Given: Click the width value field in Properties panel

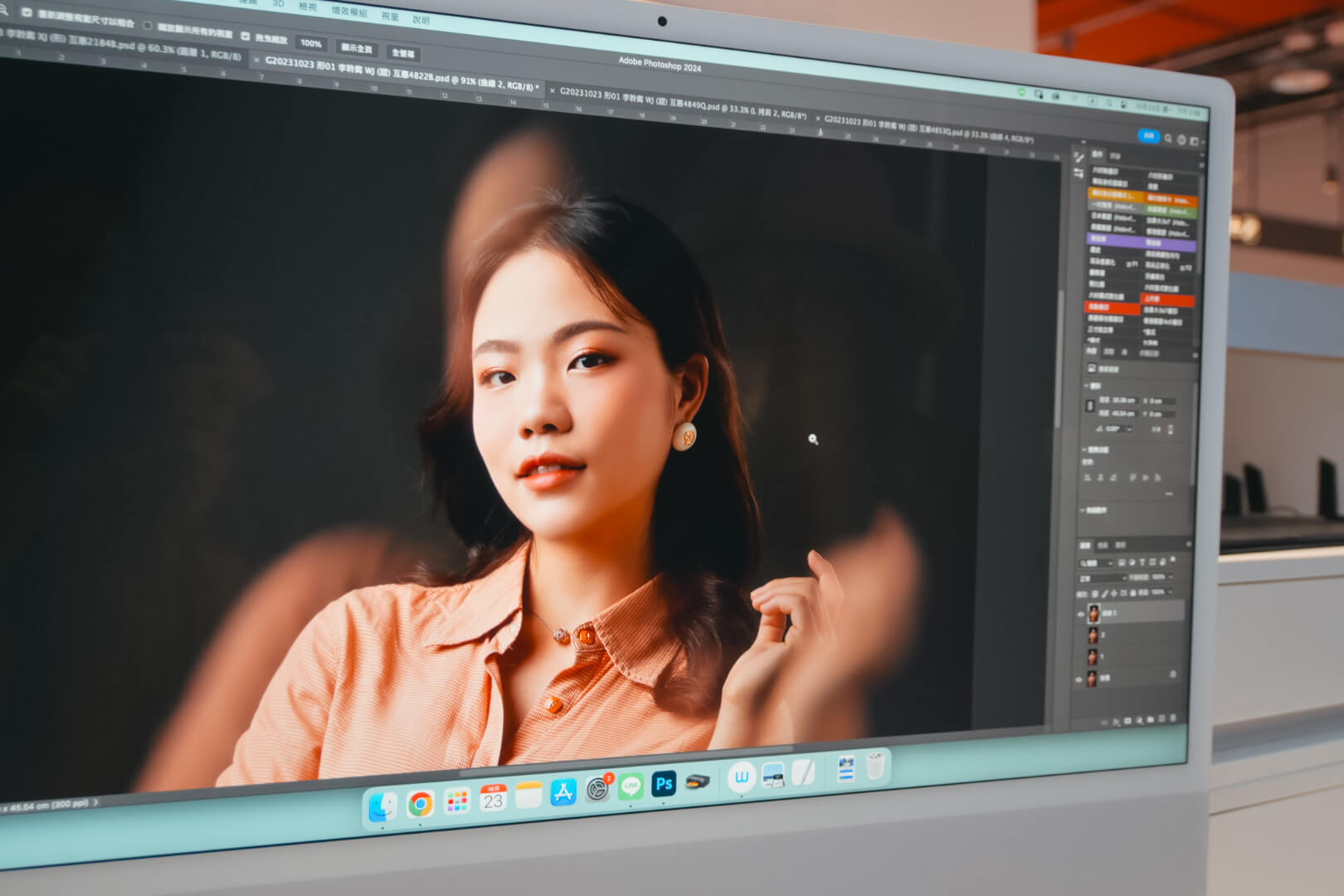Looking at the screenshot, I should 1124,400.
